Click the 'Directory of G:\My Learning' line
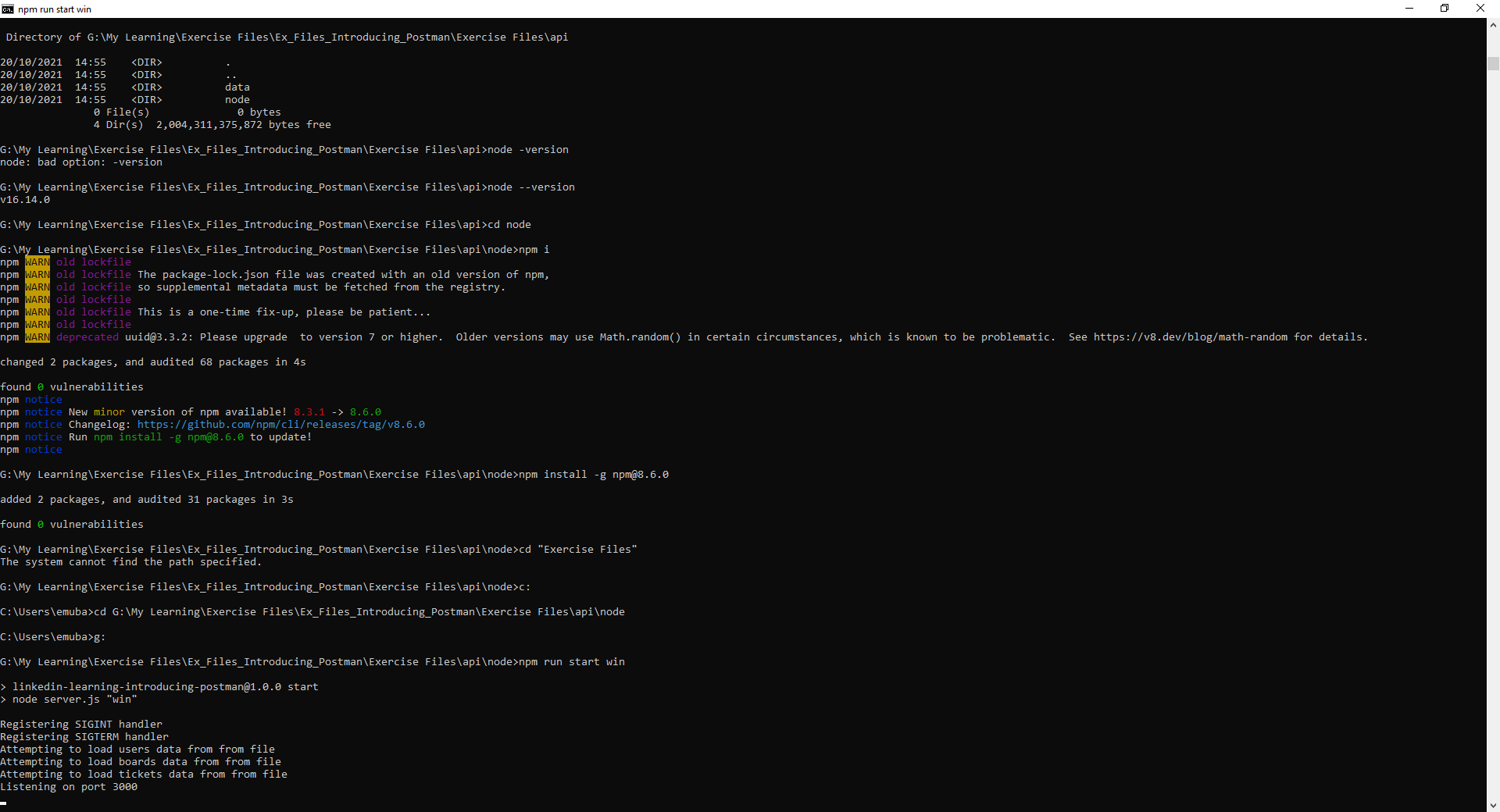The image size is (1500, 812). pos(287,37)
